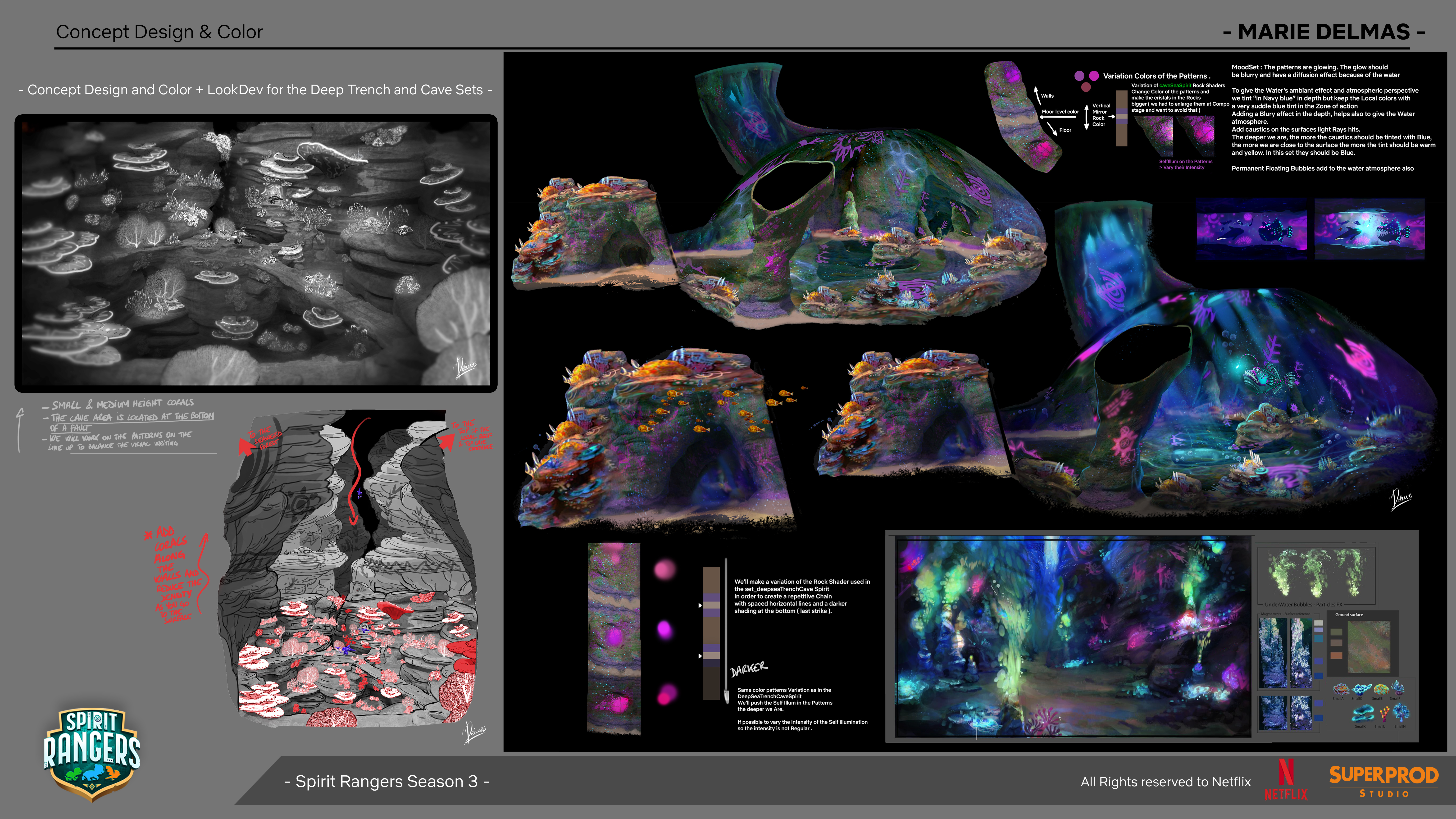
Task: Click the Spirit Rangers shield logo
Action: [x=92, y=755]
